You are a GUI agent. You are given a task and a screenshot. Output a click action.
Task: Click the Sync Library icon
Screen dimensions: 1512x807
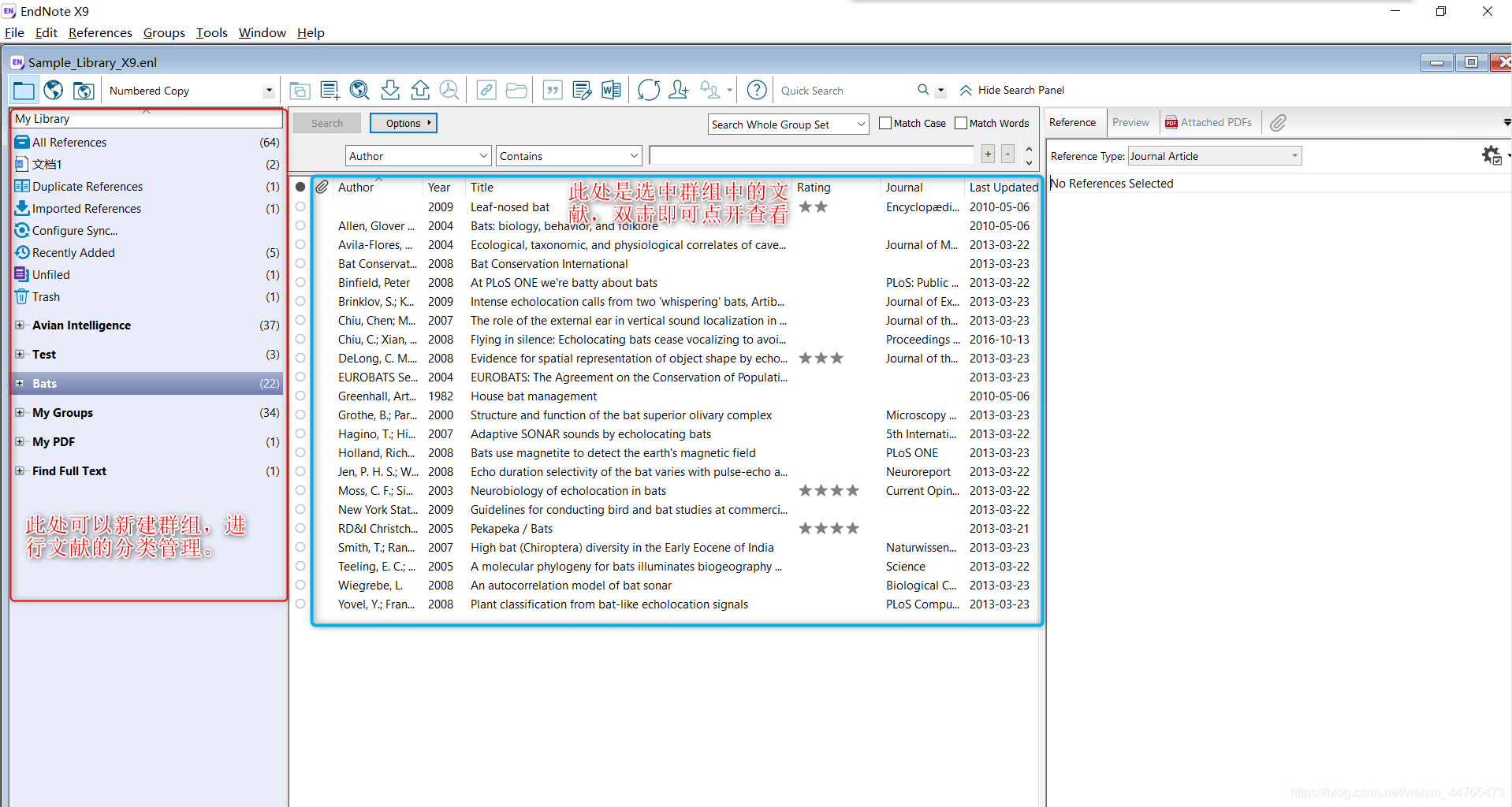(649, 91)
